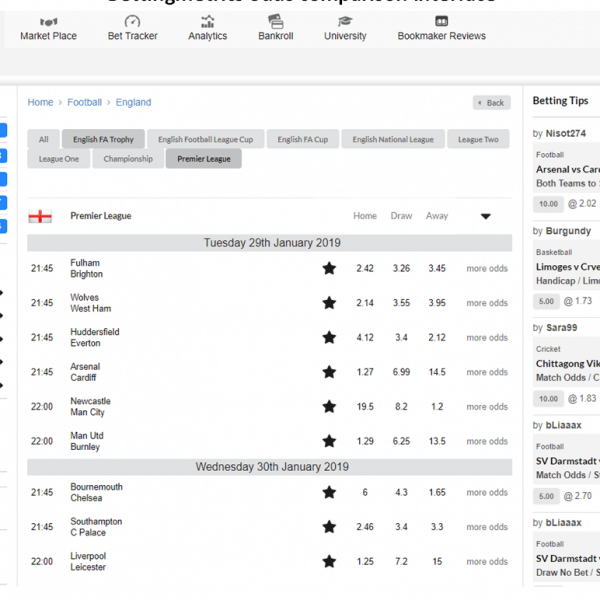Open the Analytics chart icon
600x600 pixels.
pos(207,21)
